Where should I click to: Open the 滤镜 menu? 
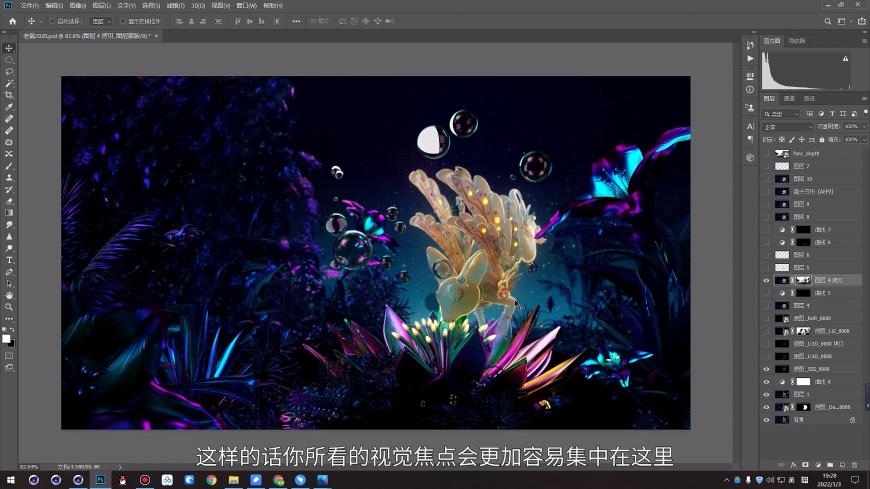pos(178,5)
